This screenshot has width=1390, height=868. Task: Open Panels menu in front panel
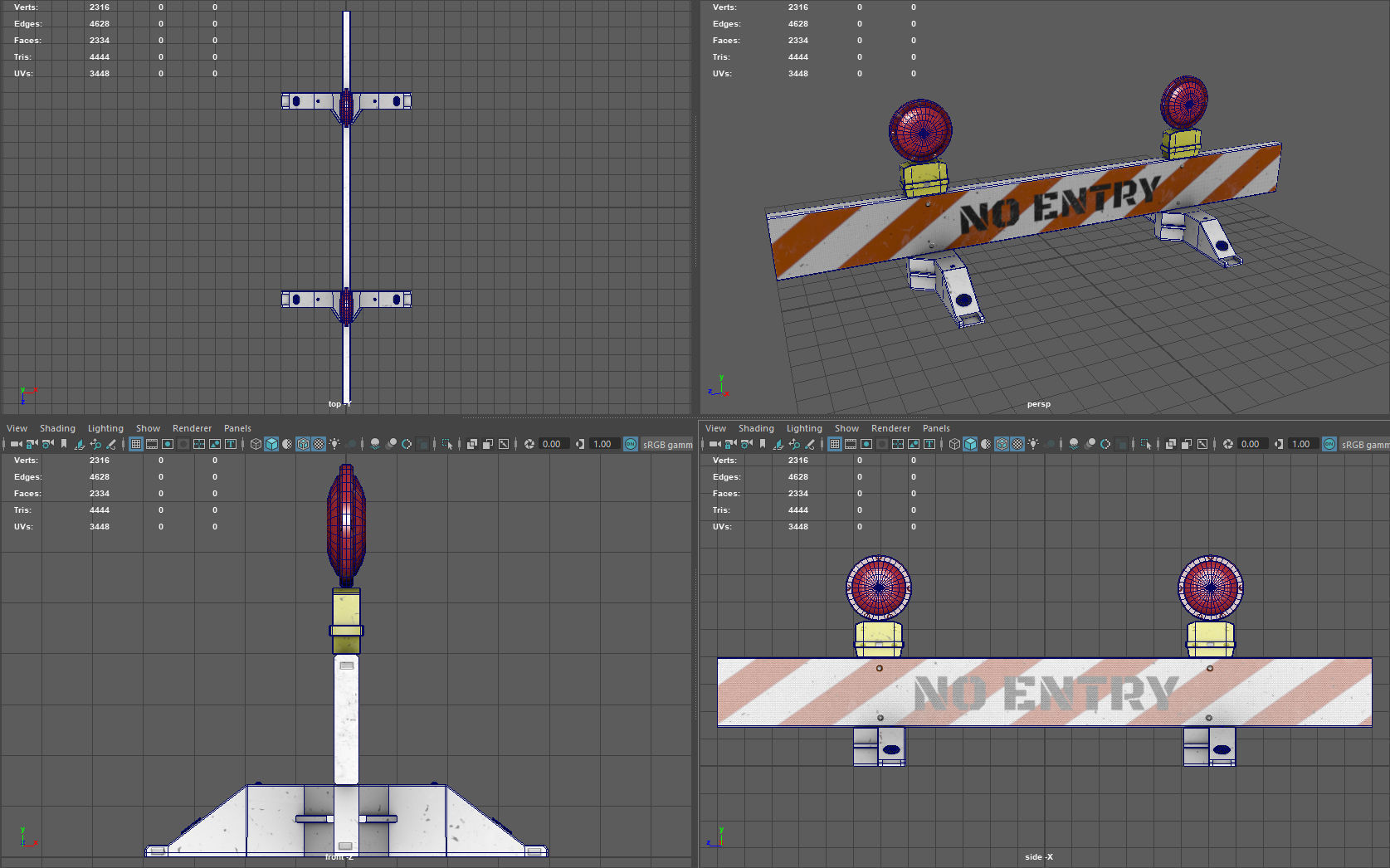[x=237, y=428]
